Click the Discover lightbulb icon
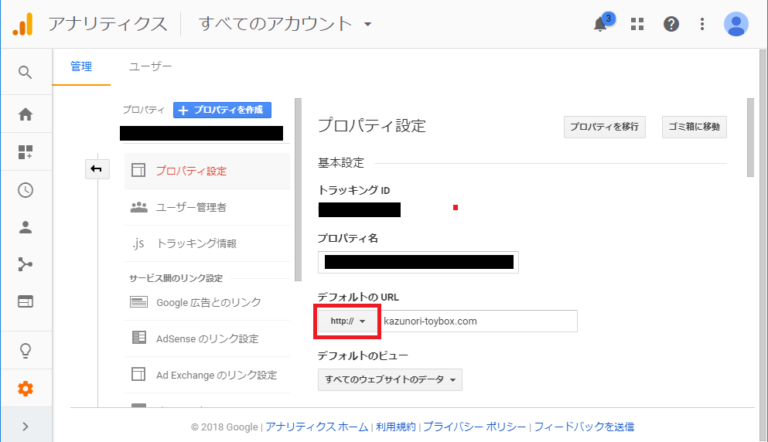The width and height of the screenshot is (768, 442). pos(25,351)
